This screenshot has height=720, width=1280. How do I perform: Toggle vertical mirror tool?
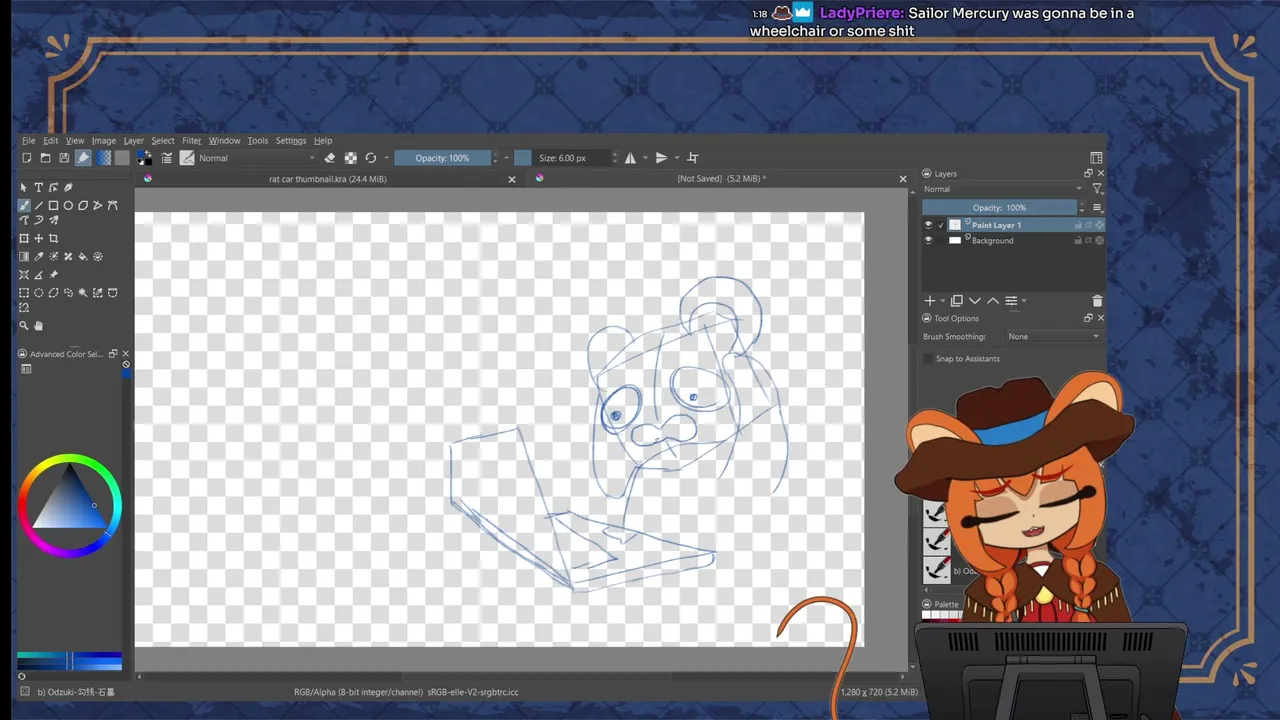[x=661, y=158]
